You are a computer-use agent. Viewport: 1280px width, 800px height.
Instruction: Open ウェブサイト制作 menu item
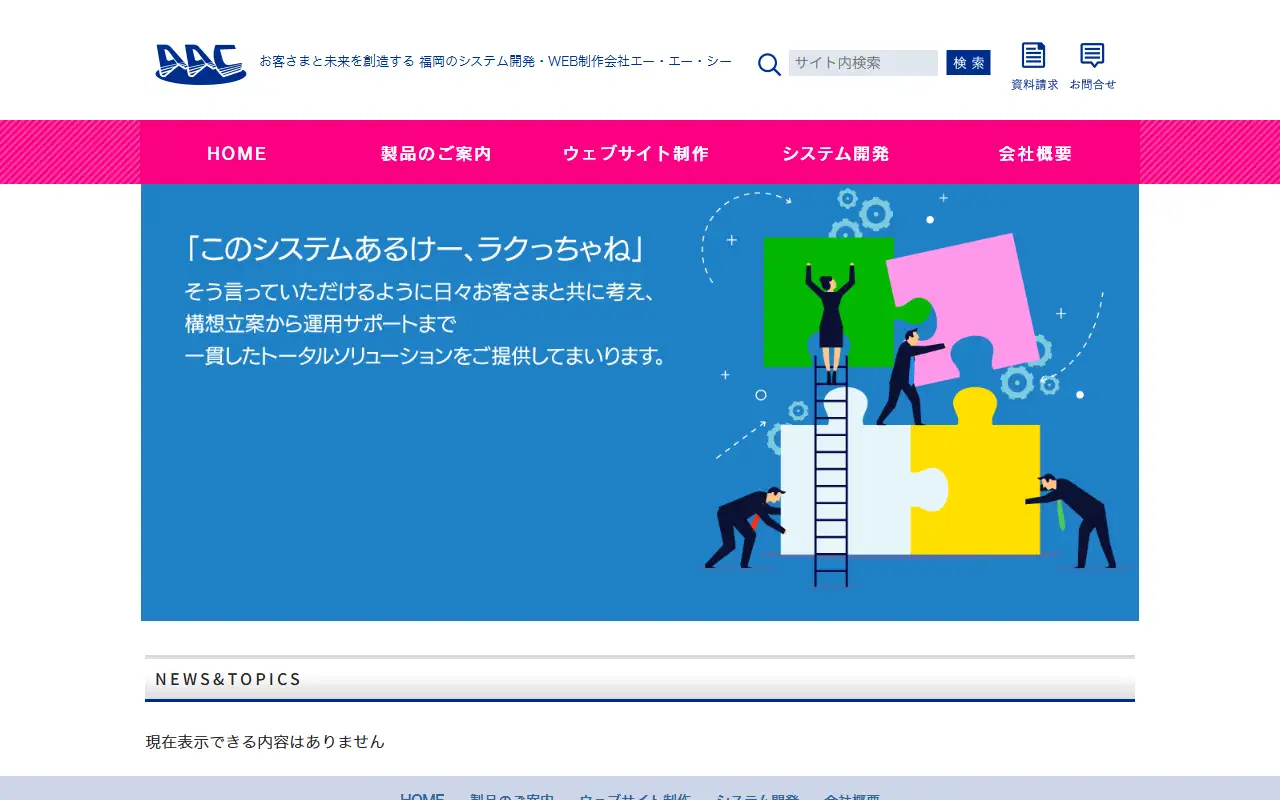tap(636, 153)
